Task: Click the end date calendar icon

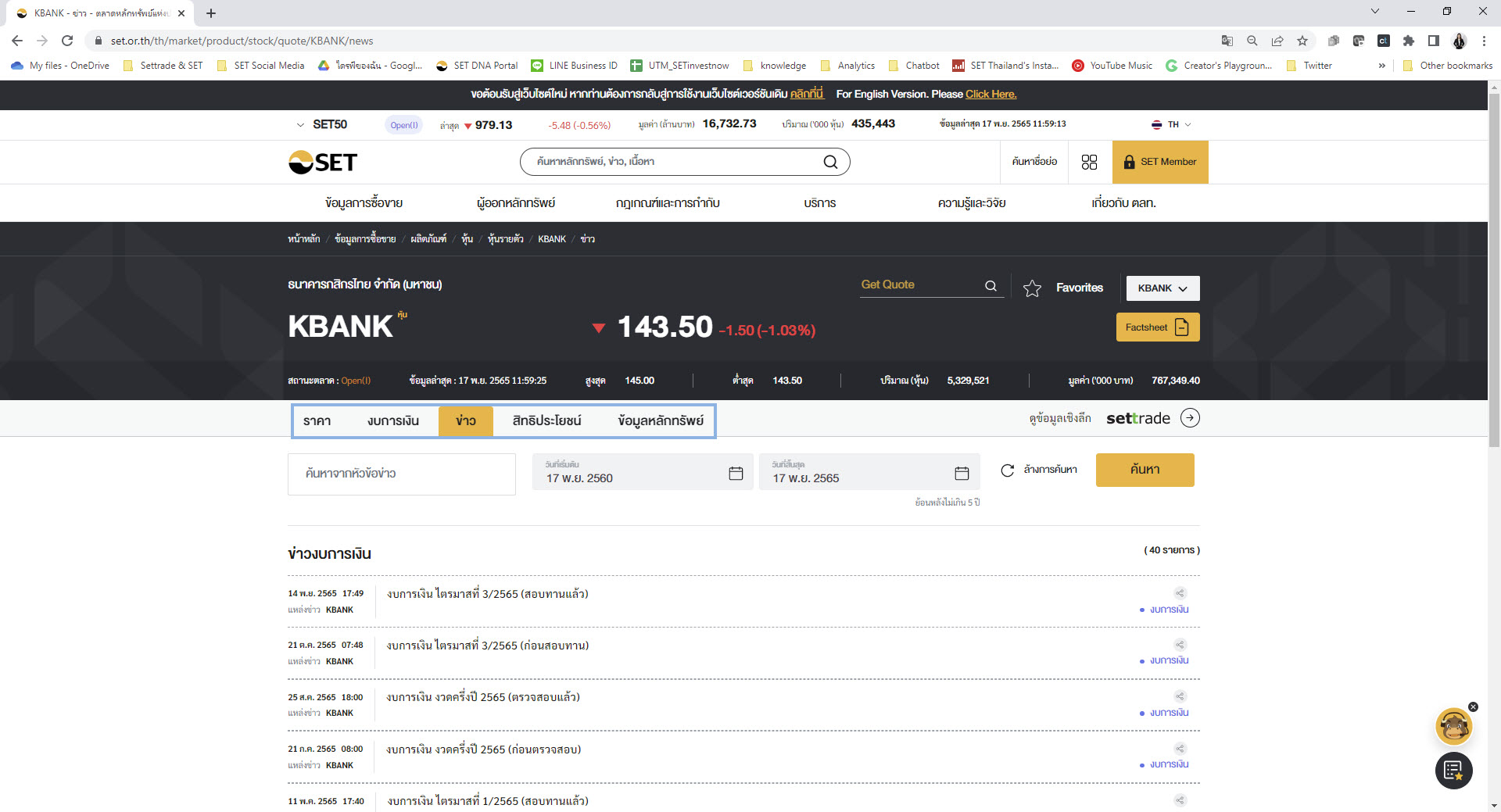Action: (x=962, y=474)
